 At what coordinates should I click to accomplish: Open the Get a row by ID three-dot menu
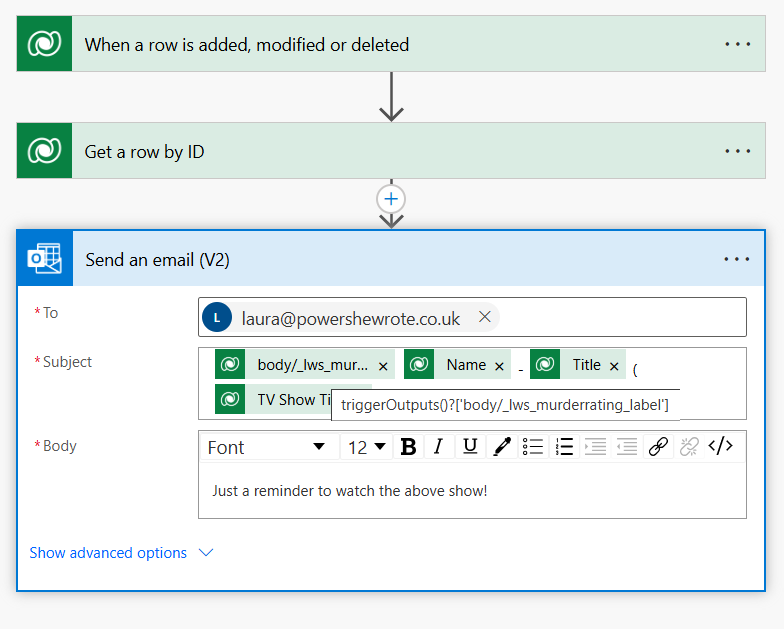click(x=738, y=151)
